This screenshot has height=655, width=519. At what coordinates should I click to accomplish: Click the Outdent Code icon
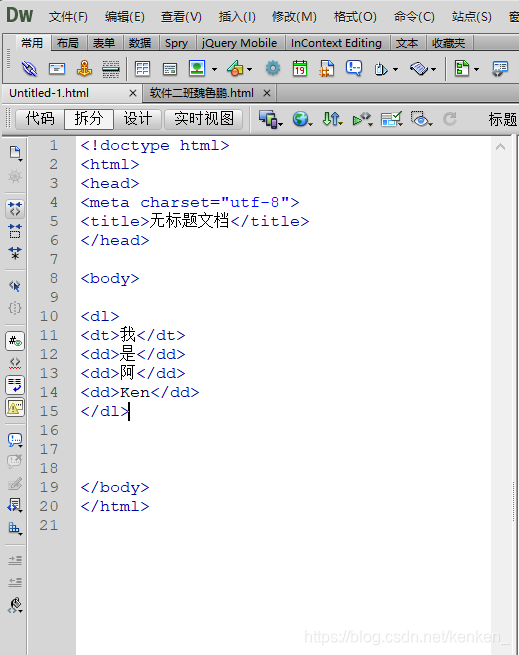[x=15, y=582]
